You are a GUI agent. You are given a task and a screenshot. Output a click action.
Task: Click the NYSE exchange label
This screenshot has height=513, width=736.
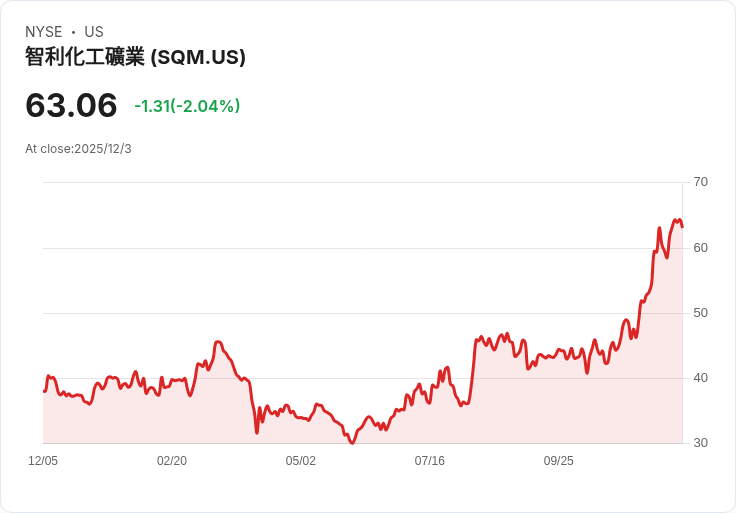coord(44,32)
